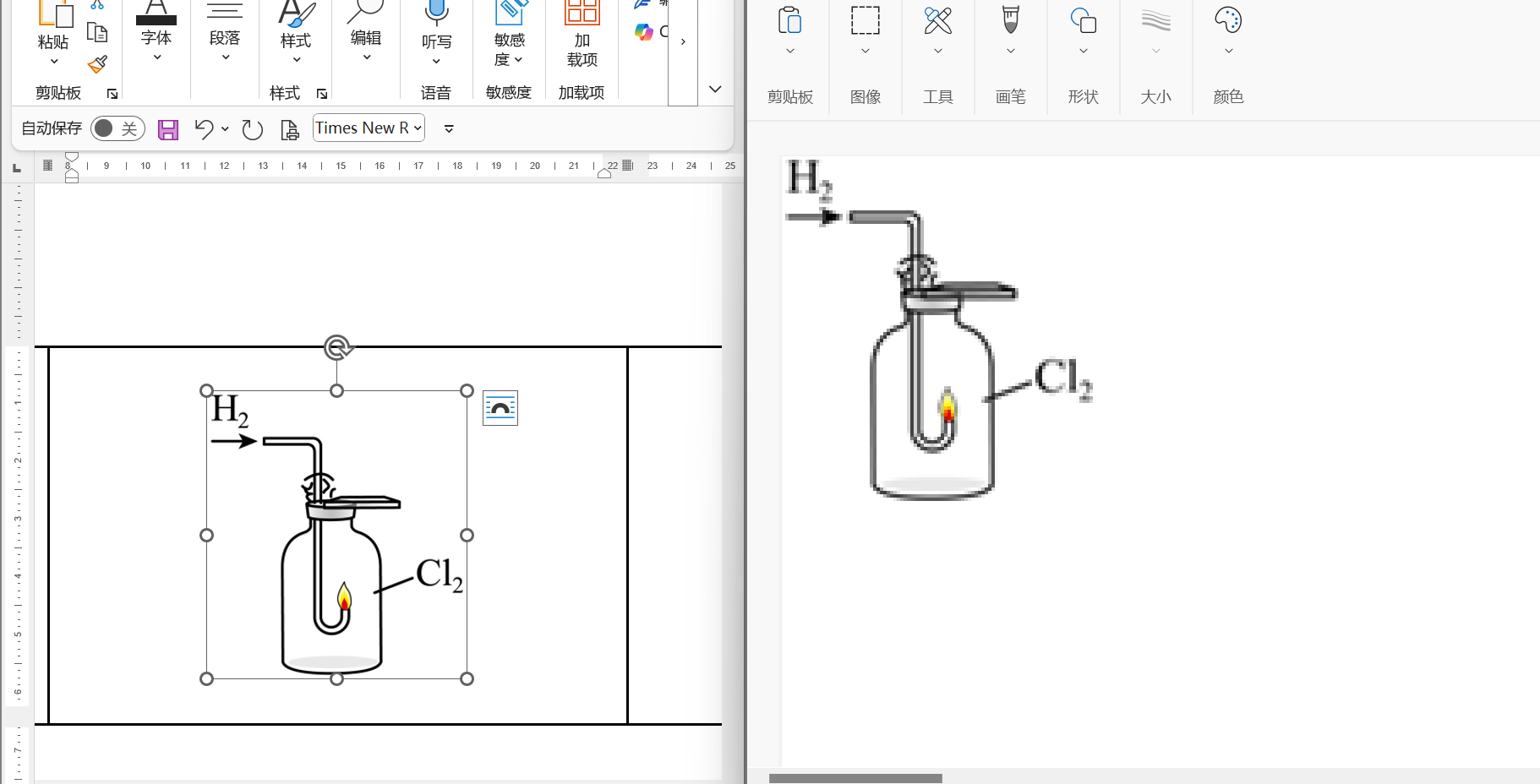The height and width of the screenshot is (784, 1540).
Task: Expand the Paint 剪贴板 dropdown chevron
Action: [x=790, y=52]
